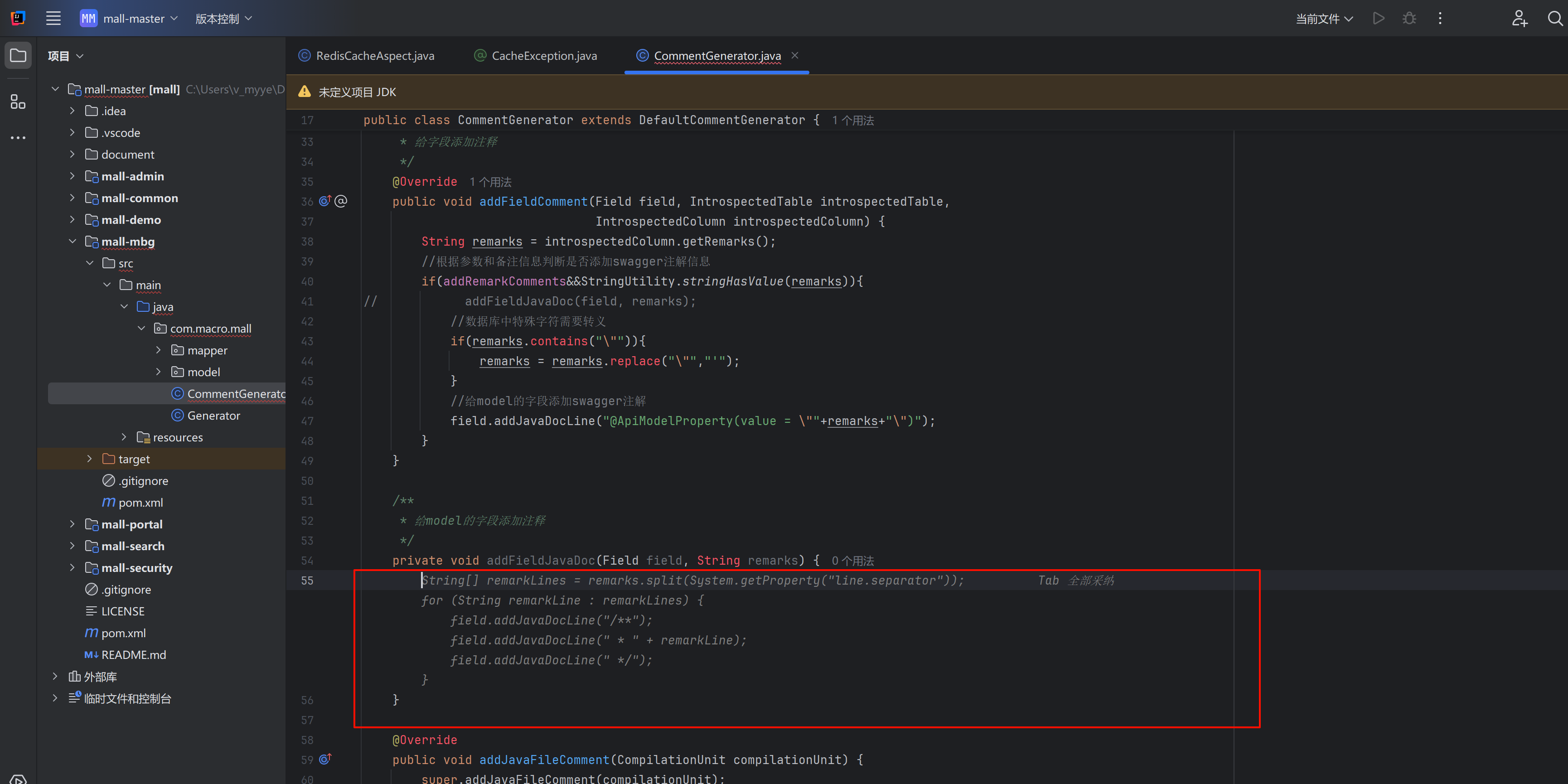This screenshot has width=1568, height=784.
Task: Select the main folder in tree
Action: point(148,285)
